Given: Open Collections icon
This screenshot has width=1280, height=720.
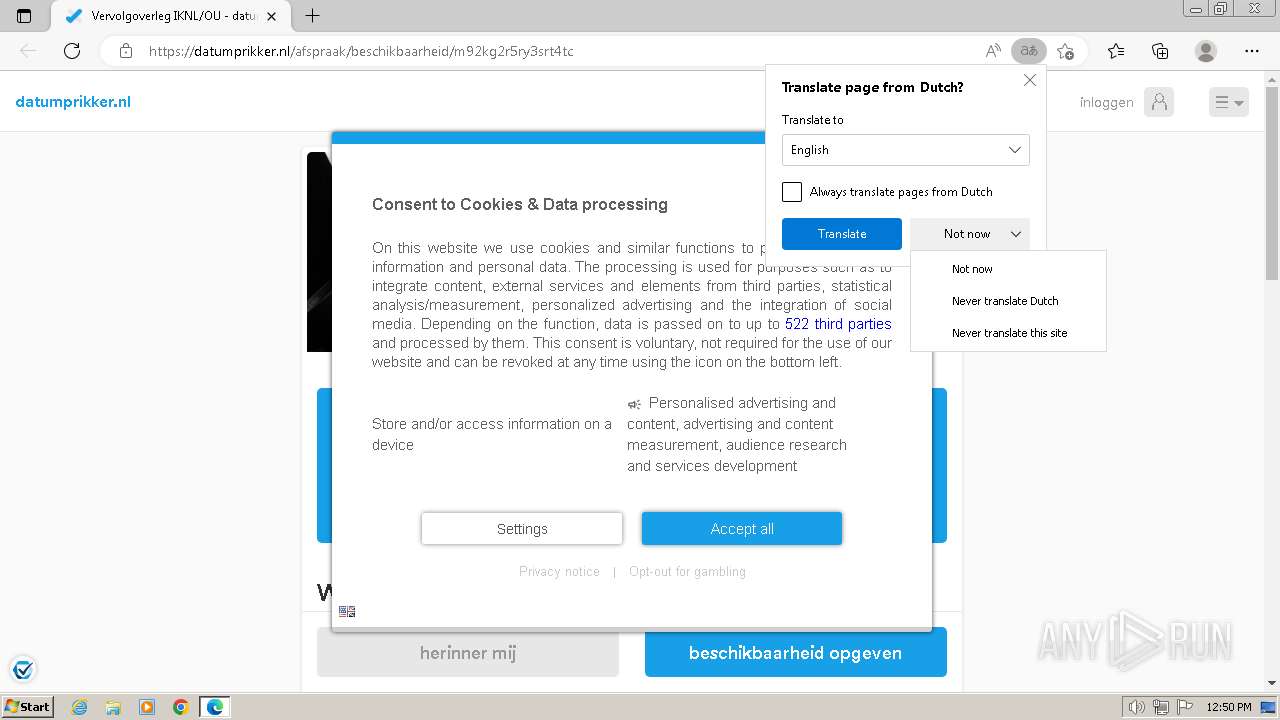Looking at the screenshot, I should pyautogui.click(x=1160, y=51).
